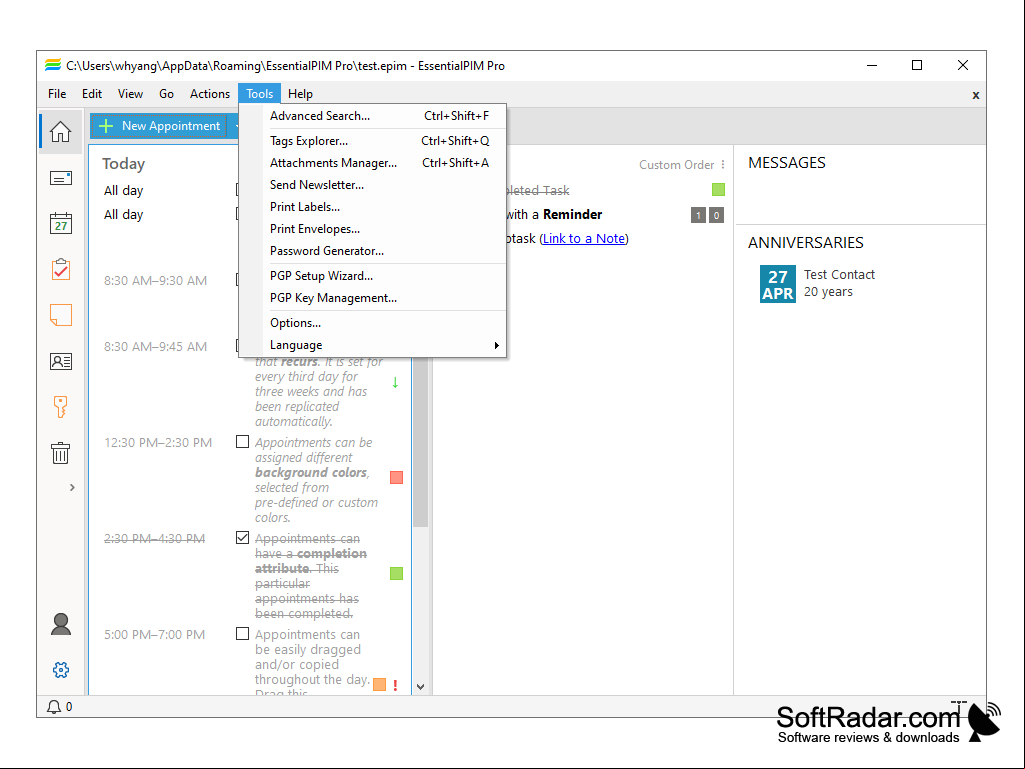Select the 8:30 AM–9:45 AM time label
Image resolution: width=1025 pixels, height=769 pixels.
(x=155, y=347)
